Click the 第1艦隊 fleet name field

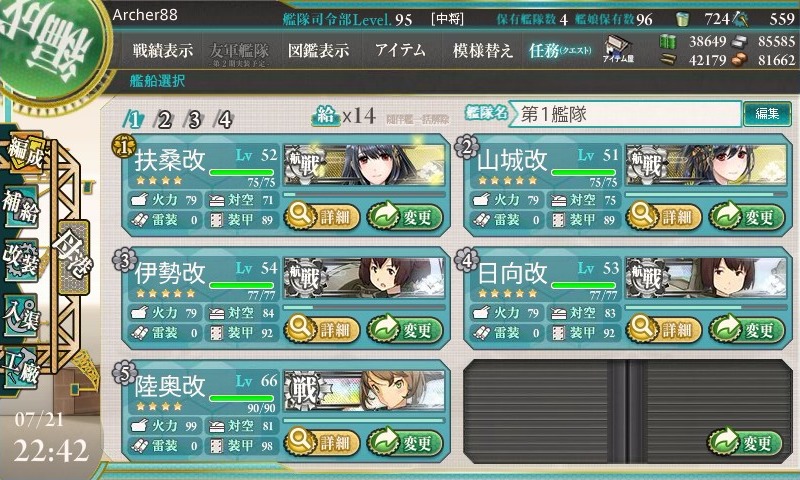626,113
